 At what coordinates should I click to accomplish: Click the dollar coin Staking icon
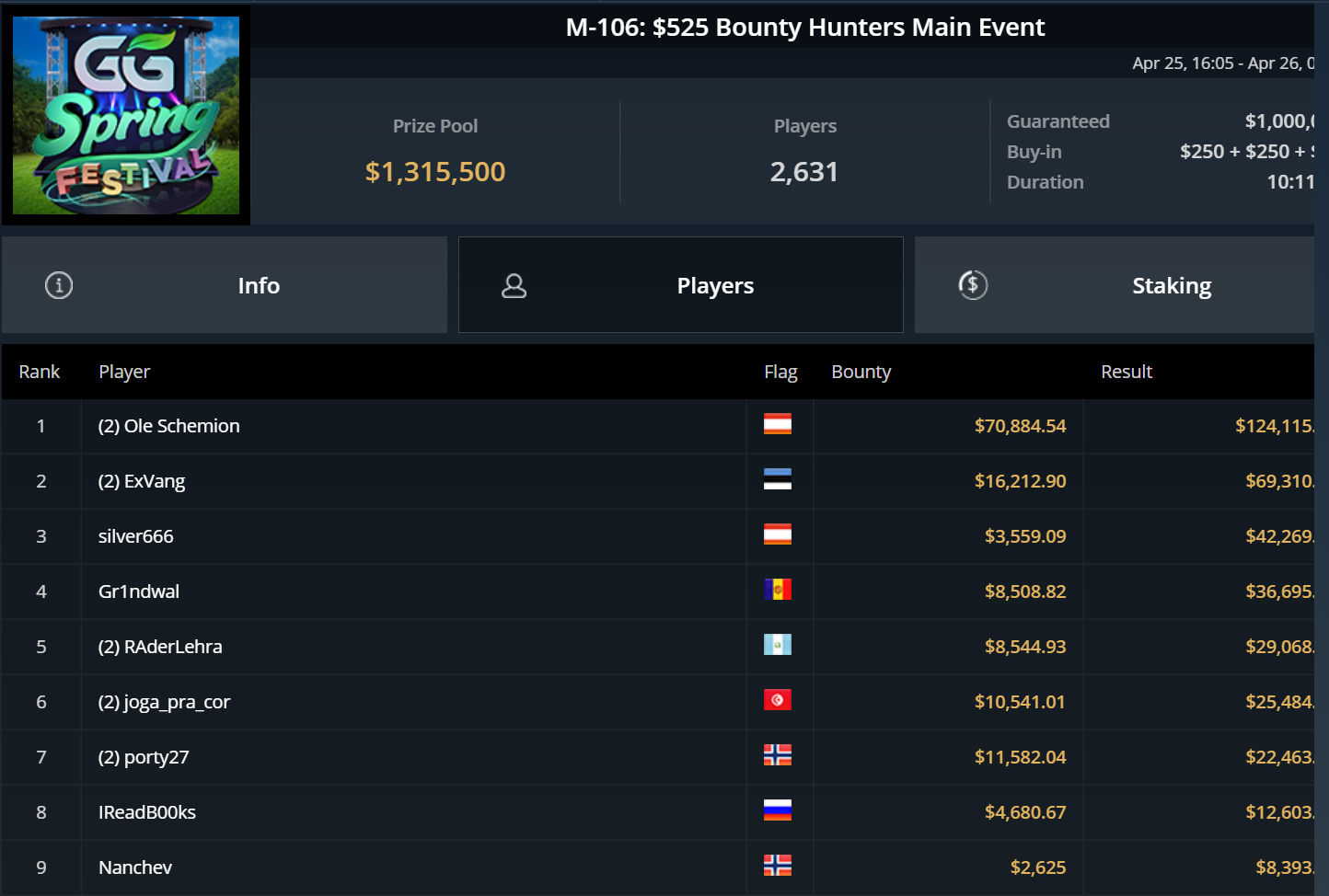(973, 285)
